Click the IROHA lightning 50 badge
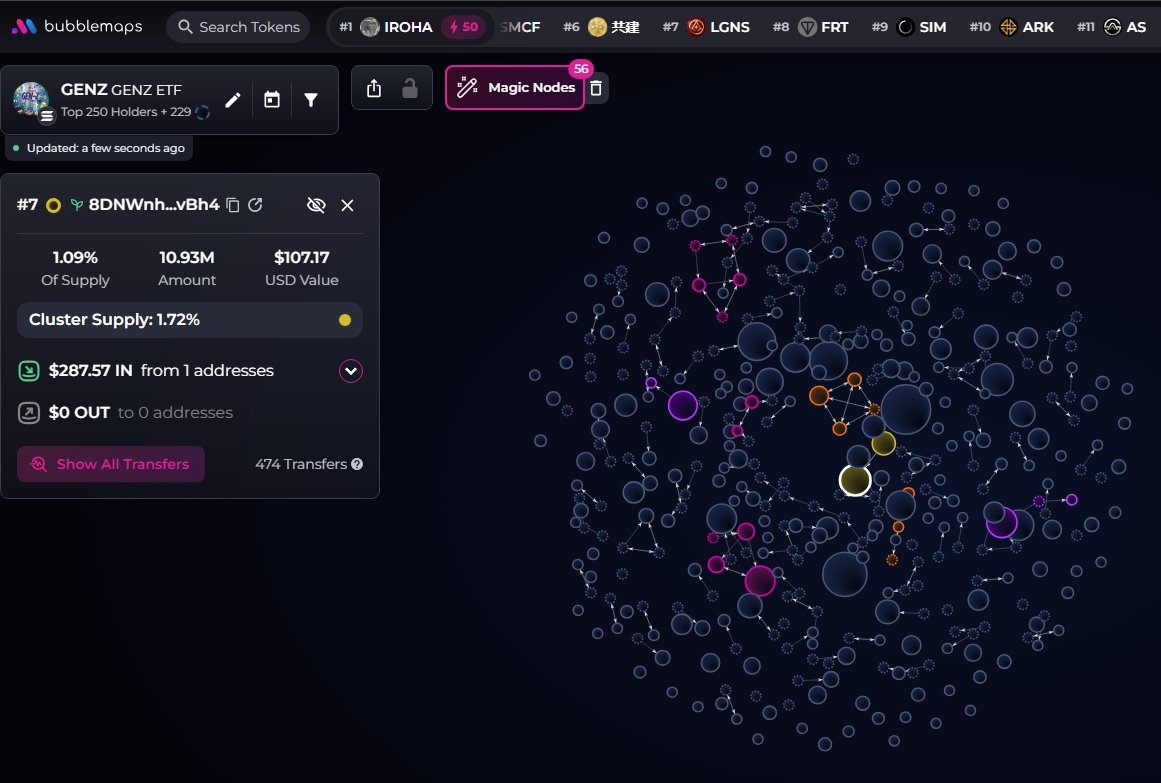Image resolution: width=1161 pixels, height=783 pixels. (x=464, y=27)
